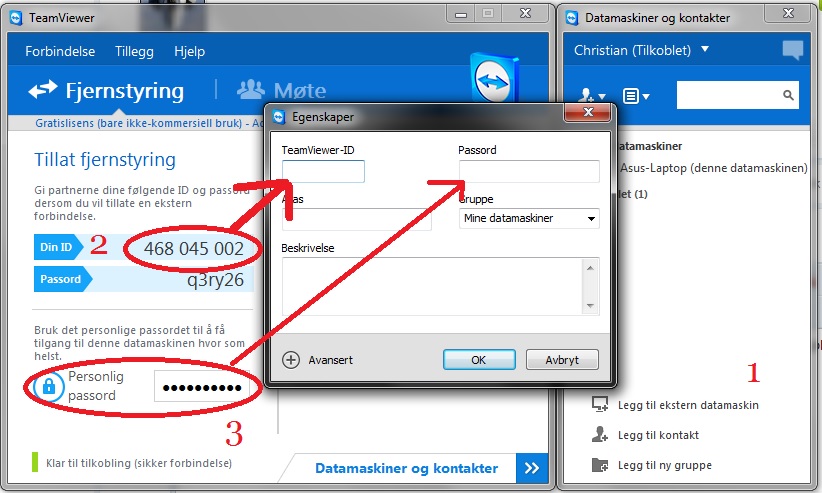This screenshot has width=822, height=493.
Task: Click TeamViewer title bar app icon
Action: [16, 18]
